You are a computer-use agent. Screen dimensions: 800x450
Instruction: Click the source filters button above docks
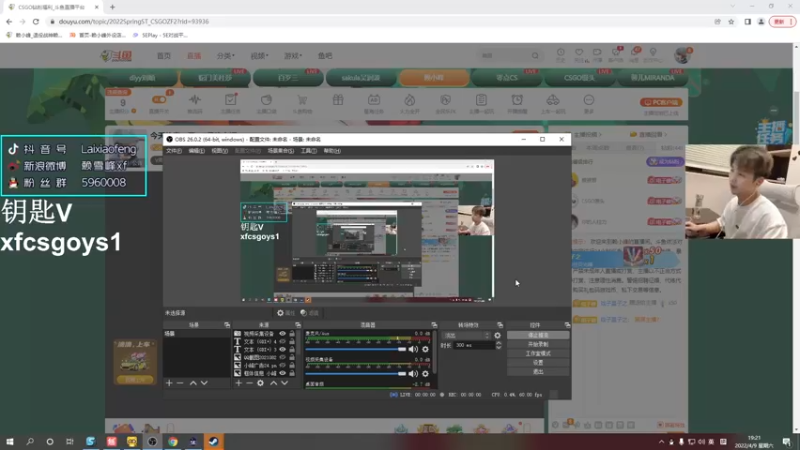pyautogui.click(x=310, y=313)
